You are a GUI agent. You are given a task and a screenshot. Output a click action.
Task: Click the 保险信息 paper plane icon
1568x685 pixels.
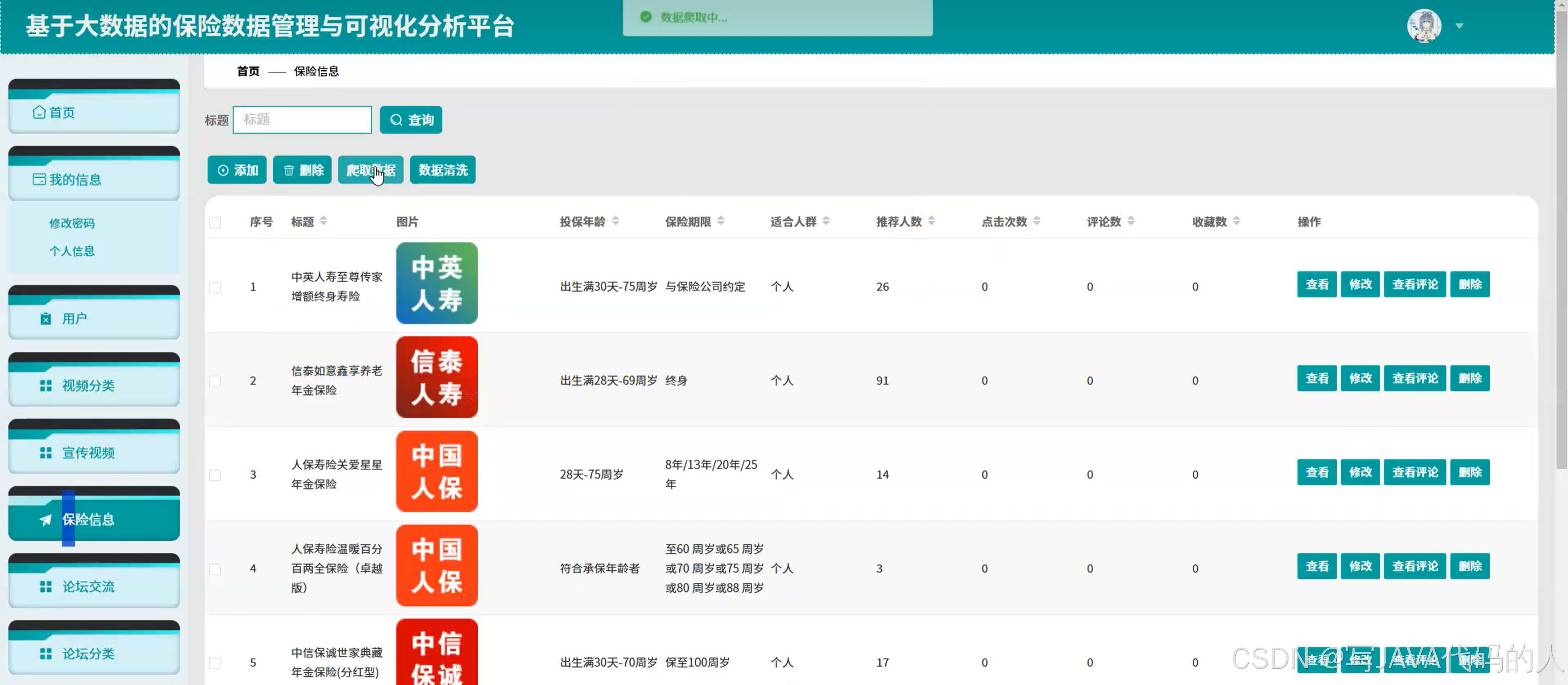[46, 520]
